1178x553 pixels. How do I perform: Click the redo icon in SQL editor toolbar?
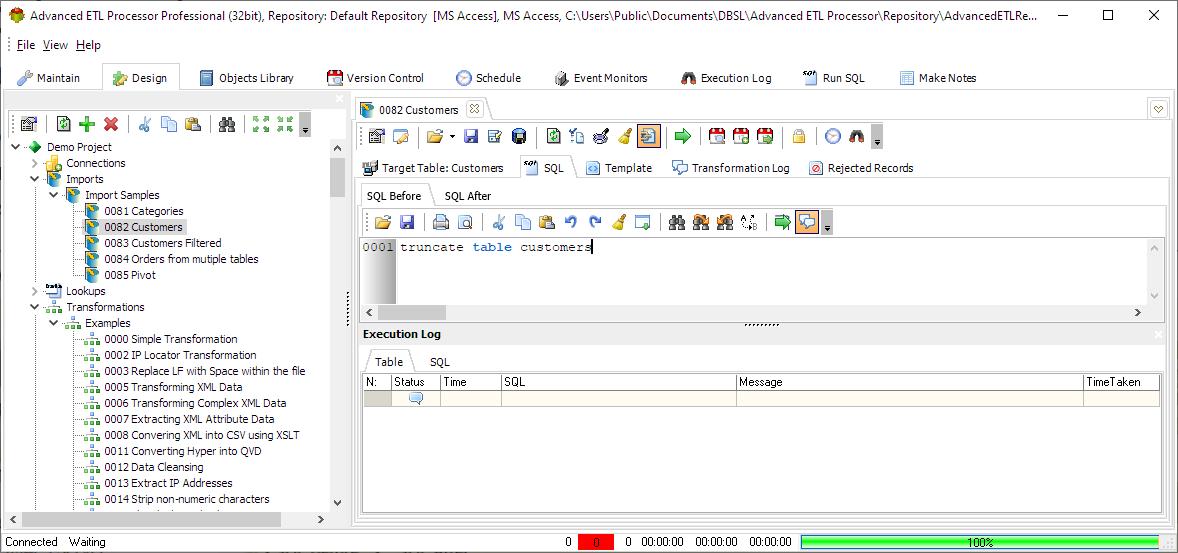coord(595,222)
